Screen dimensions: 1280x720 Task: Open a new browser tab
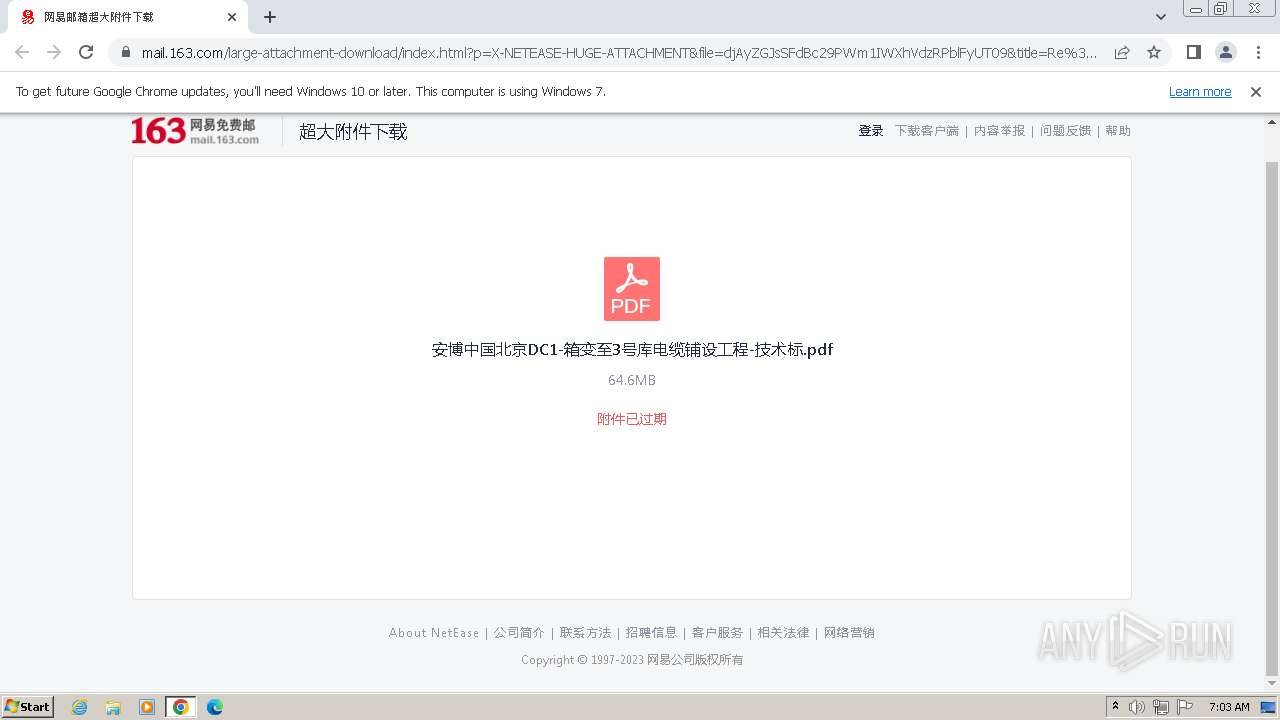pyautogui.click(x=270, y=17)
